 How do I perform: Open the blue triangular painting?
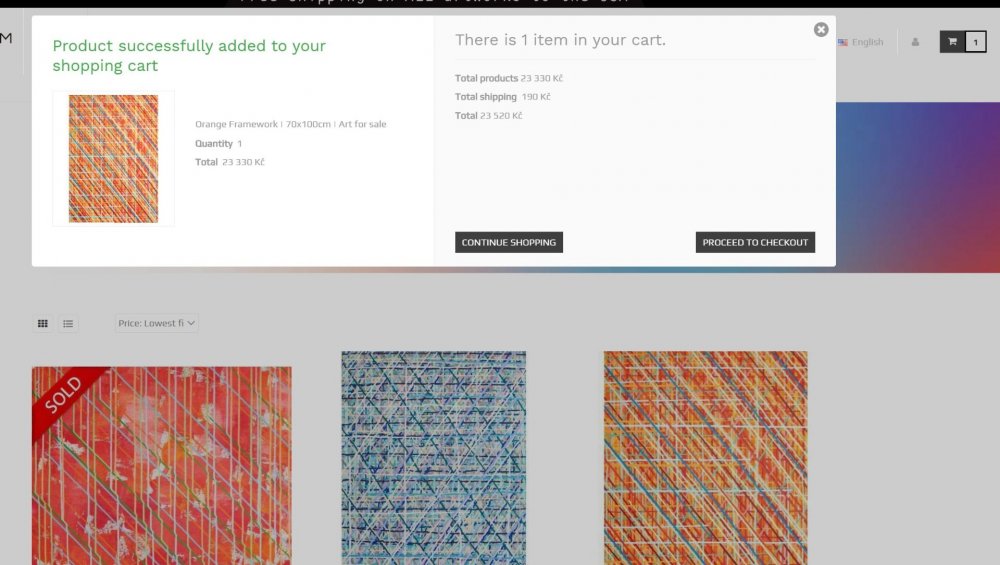[x=434, y=458]
